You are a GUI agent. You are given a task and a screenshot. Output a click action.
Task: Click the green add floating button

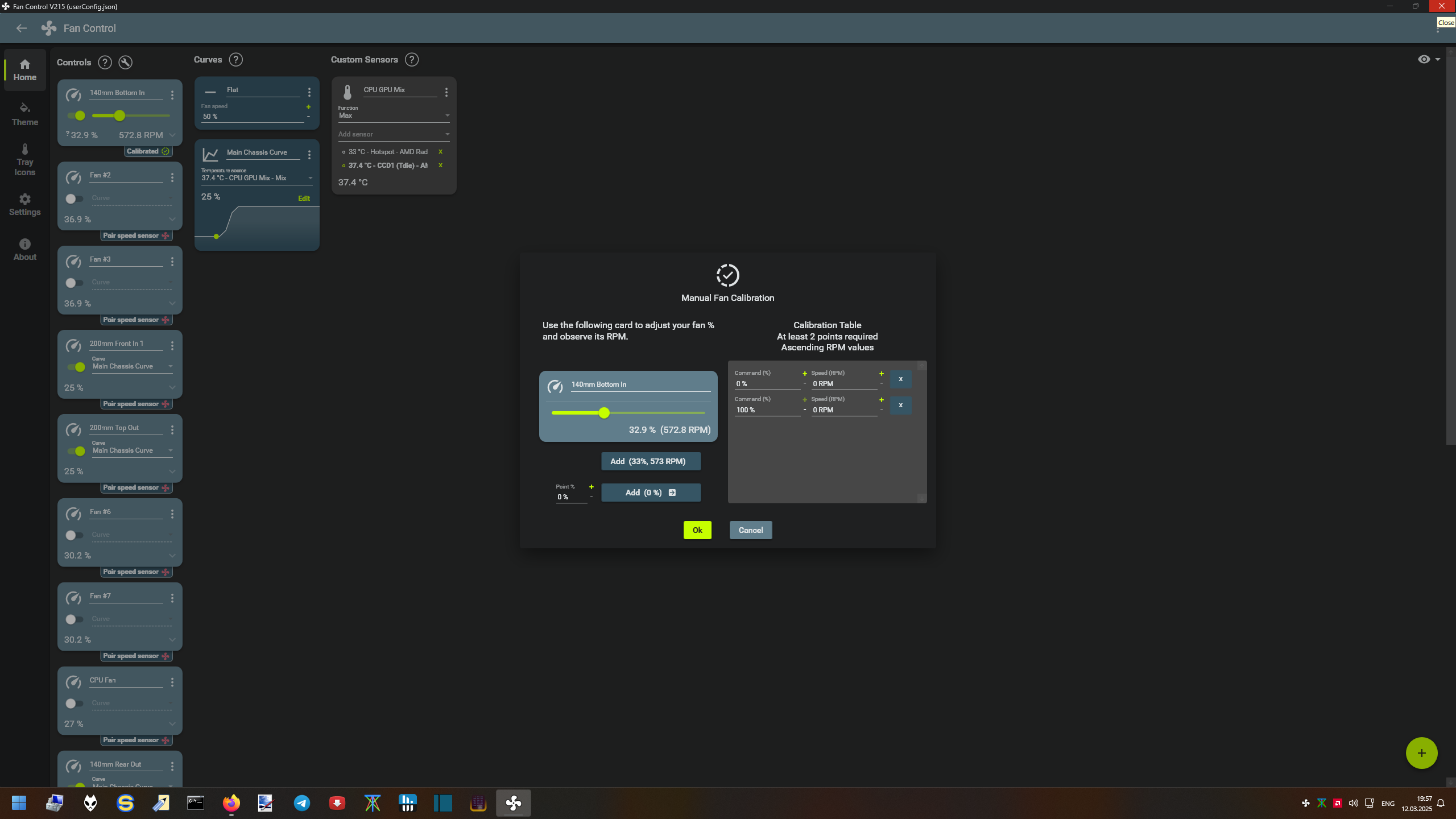click(x=1421, y=753)
